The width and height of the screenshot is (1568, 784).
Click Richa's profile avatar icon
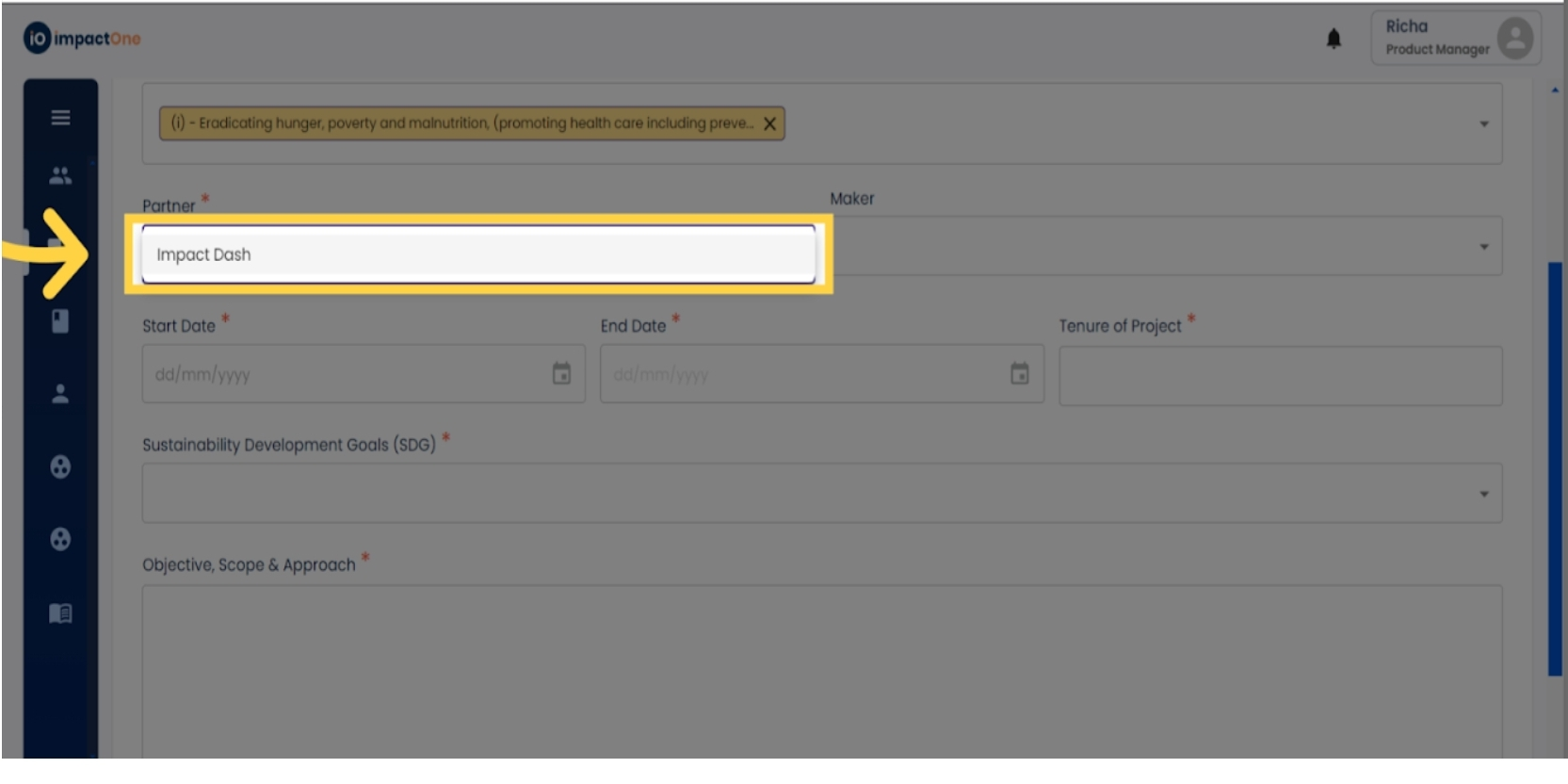[x=1515, y=39]
